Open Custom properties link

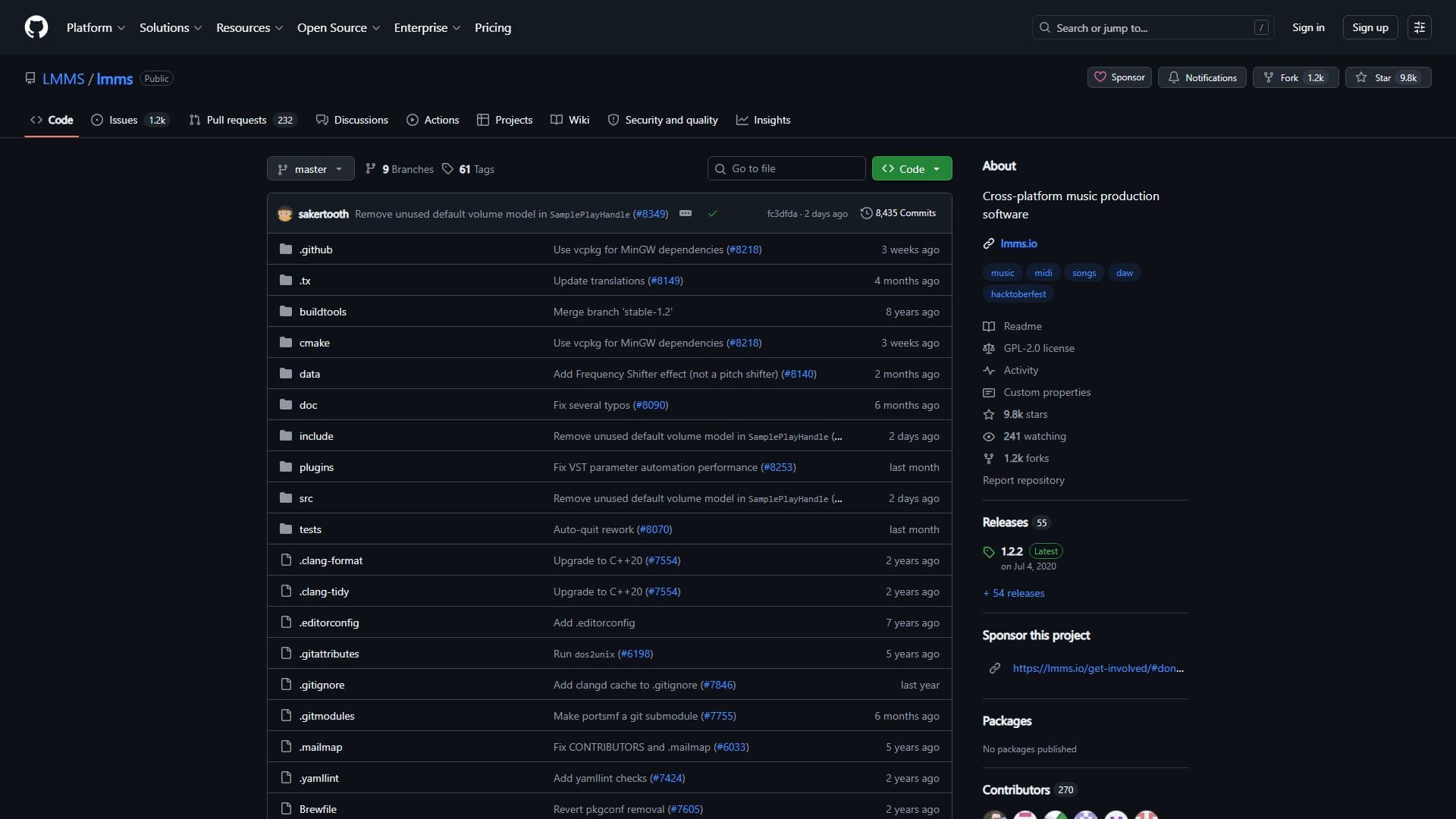[x=1037, y=392]
